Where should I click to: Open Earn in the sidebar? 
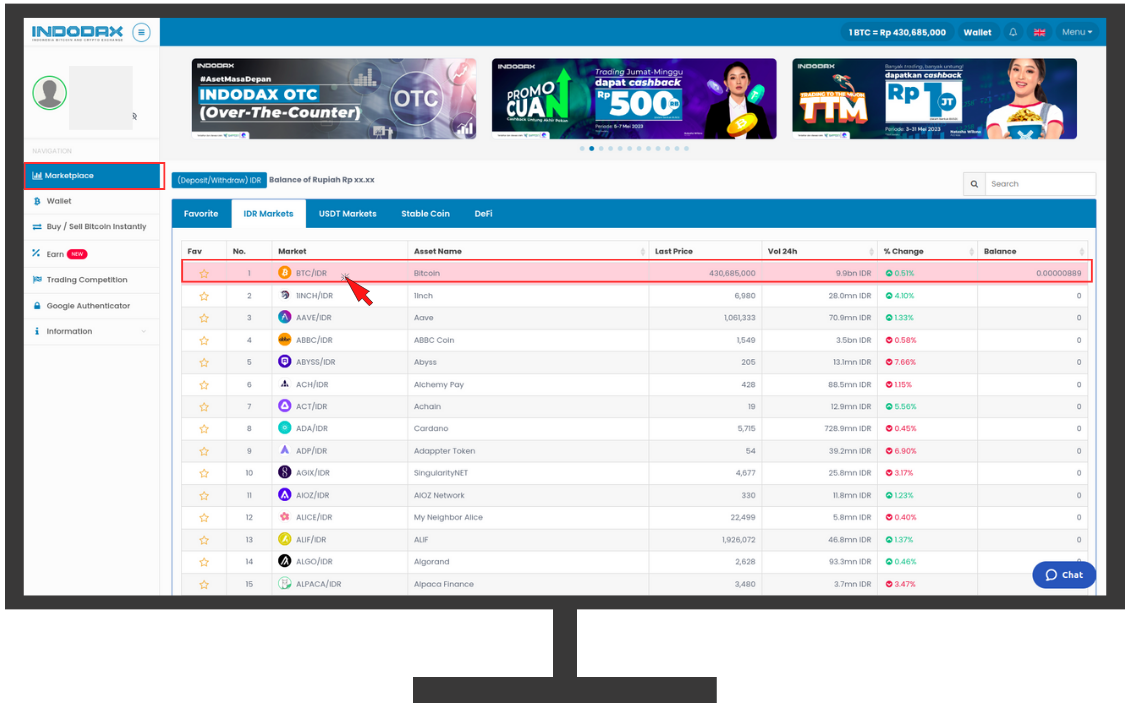92,254
